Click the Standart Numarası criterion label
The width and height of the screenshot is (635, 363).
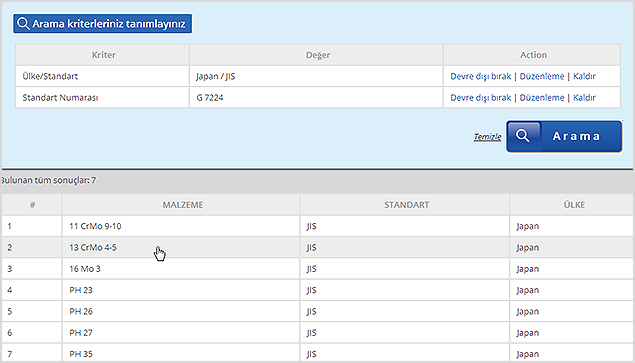[x=60, y=98]
